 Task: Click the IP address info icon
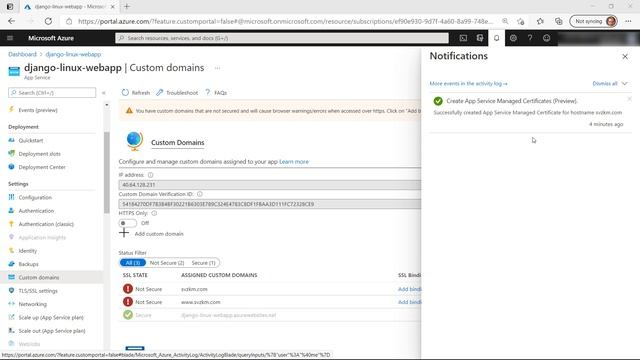pos(150,175)
